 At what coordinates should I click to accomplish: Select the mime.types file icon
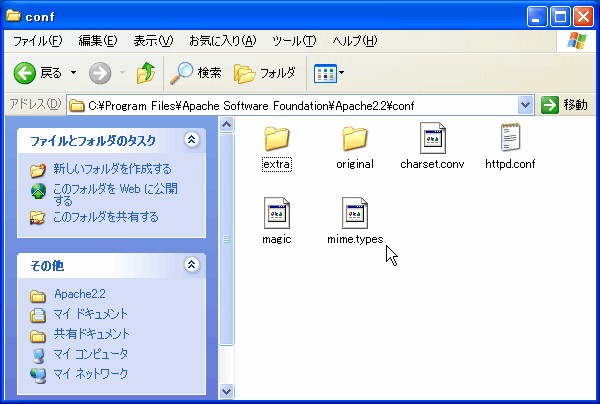355,213
